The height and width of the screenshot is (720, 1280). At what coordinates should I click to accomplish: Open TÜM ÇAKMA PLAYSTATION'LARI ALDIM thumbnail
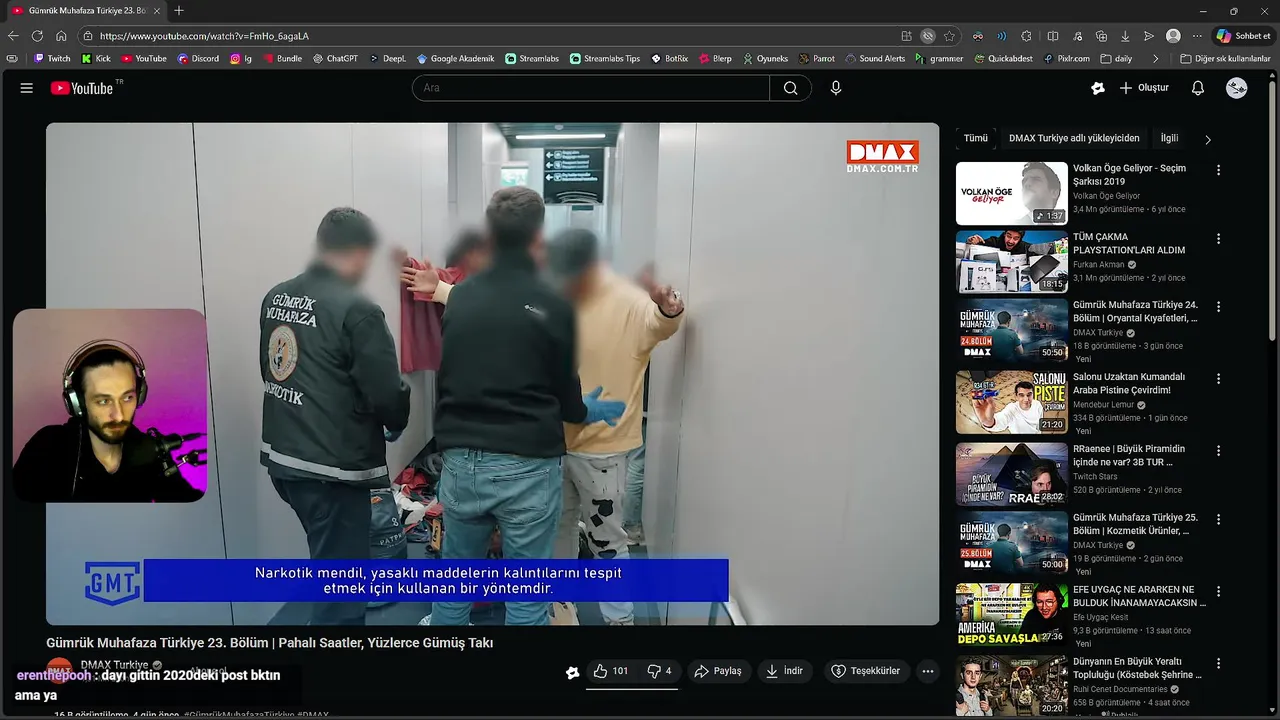(1011, 262)
